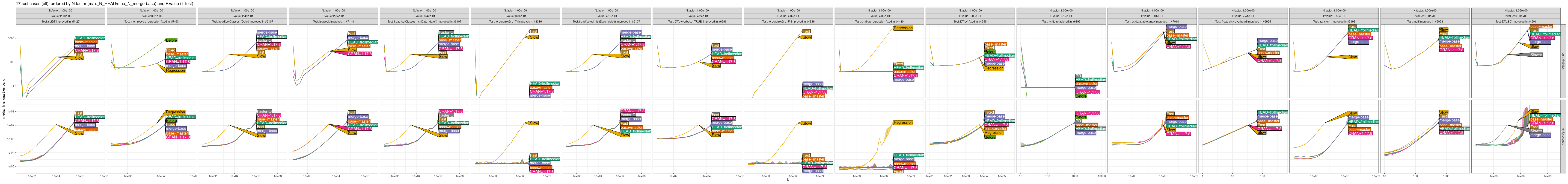Click 'Test: transform improved in #5493' header
Image resolution: width=1568 pixels, height=184 pixels.
(1334, 21)
